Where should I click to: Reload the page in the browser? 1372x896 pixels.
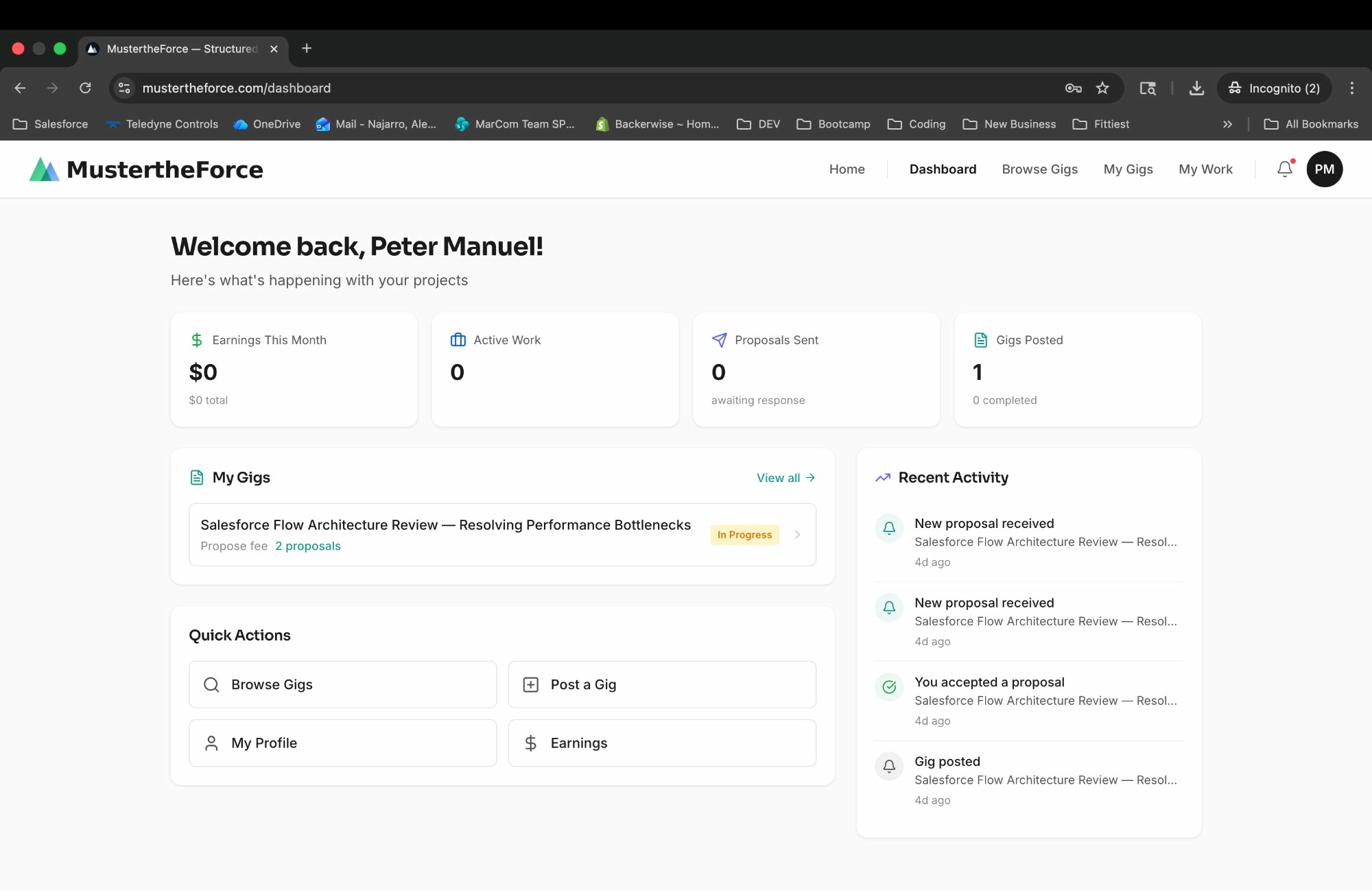point(85,88)
